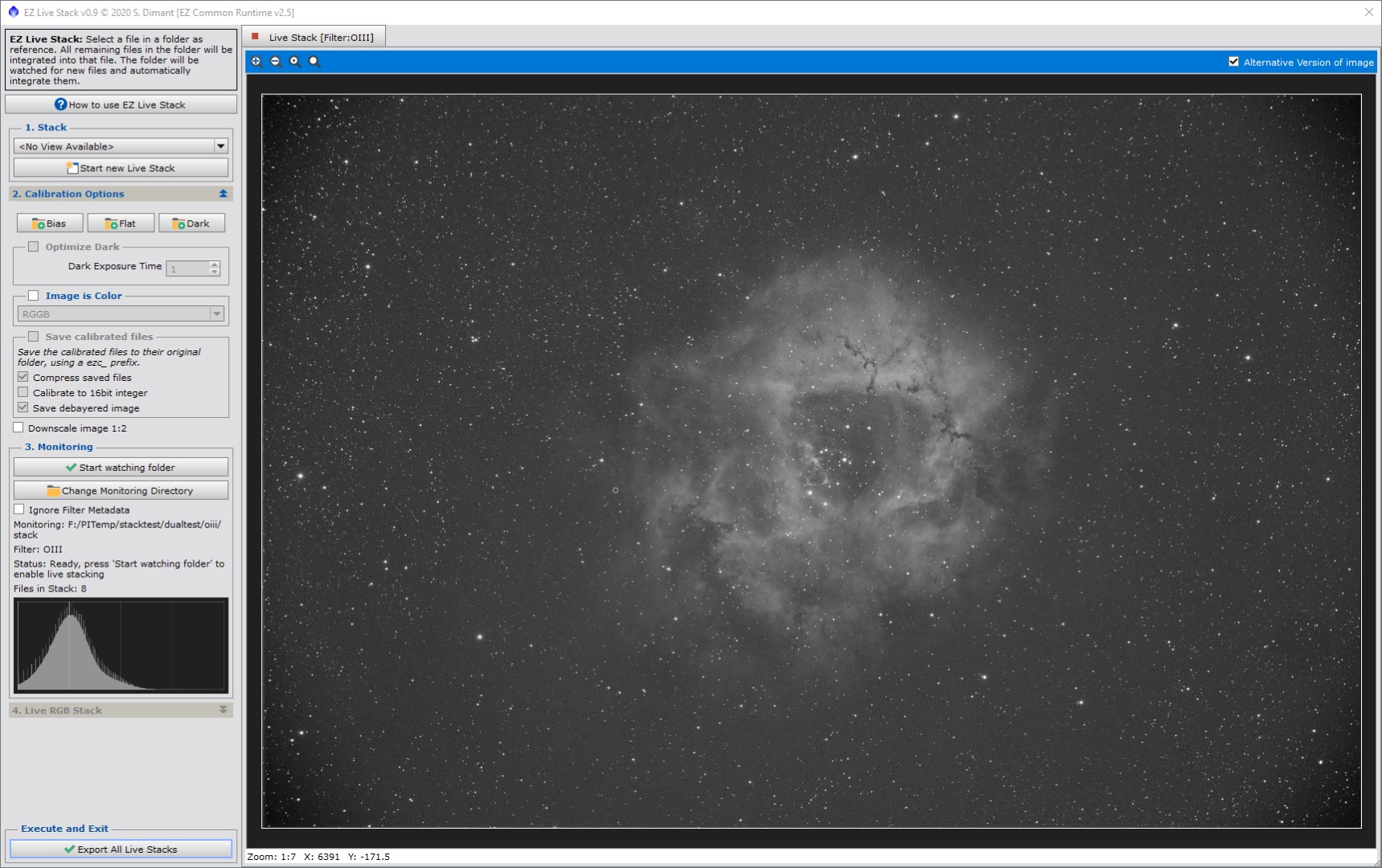Increase Dark Exposure Time with up arrow

(215, 264)
